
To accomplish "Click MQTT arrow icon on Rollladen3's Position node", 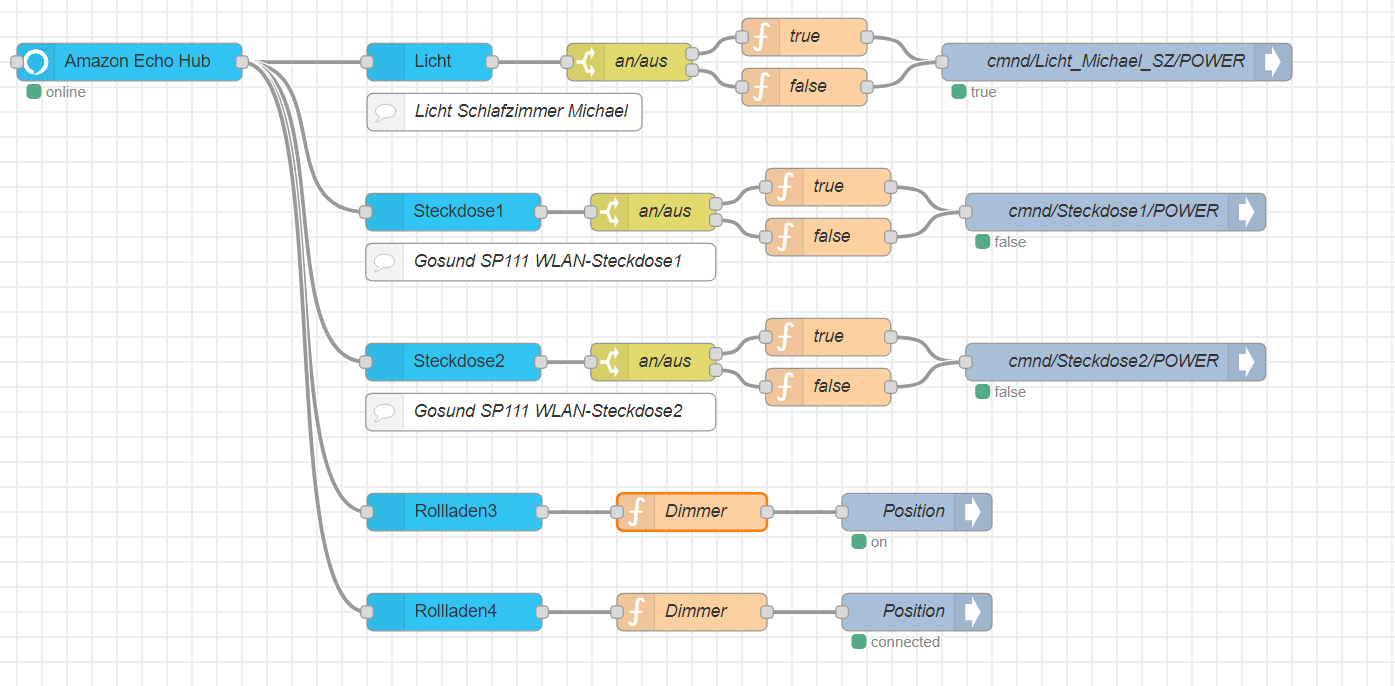I will coord(973,512).
